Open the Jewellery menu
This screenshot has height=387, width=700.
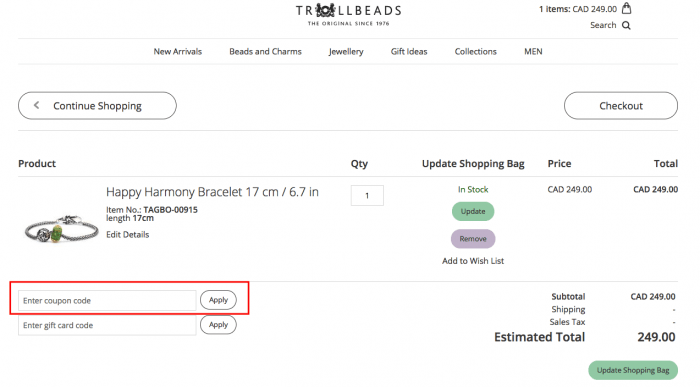346,52
